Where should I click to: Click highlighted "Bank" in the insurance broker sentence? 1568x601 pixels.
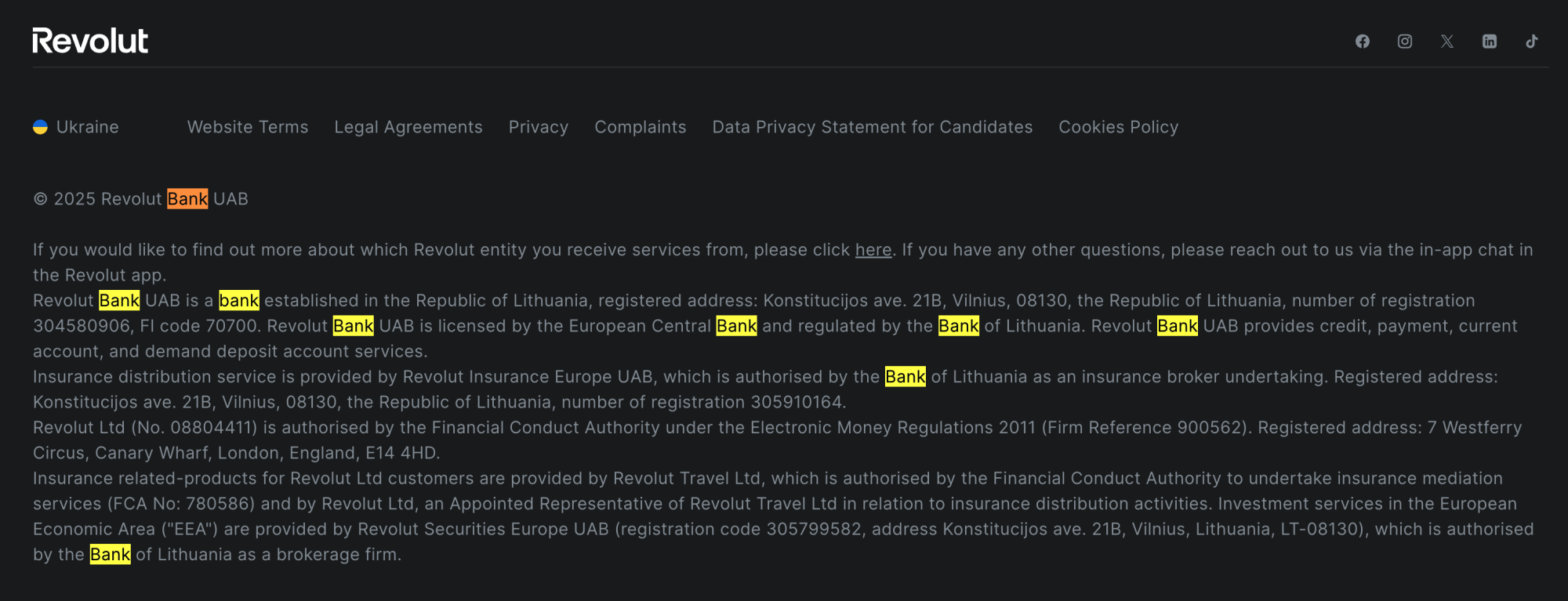point(906,377)
